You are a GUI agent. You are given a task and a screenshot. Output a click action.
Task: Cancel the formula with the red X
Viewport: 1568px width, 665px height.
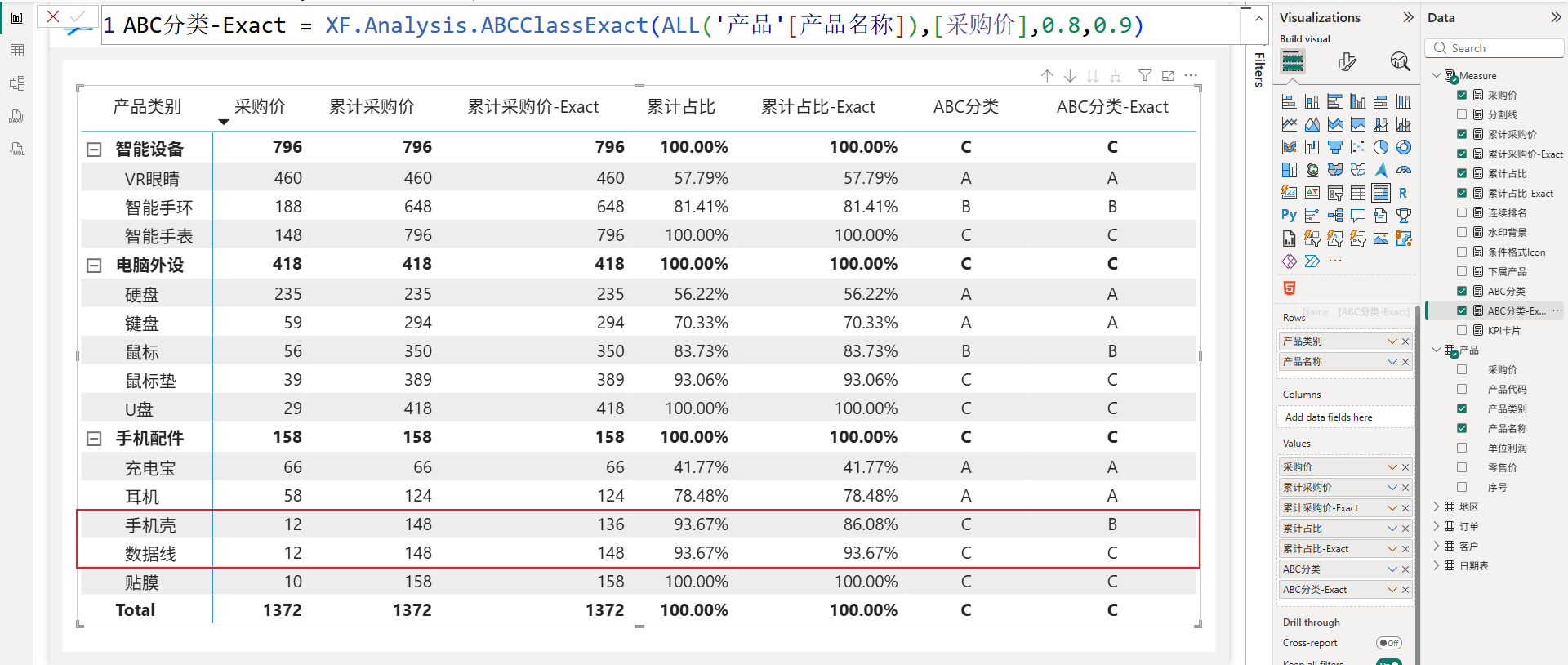click(53, 16)
